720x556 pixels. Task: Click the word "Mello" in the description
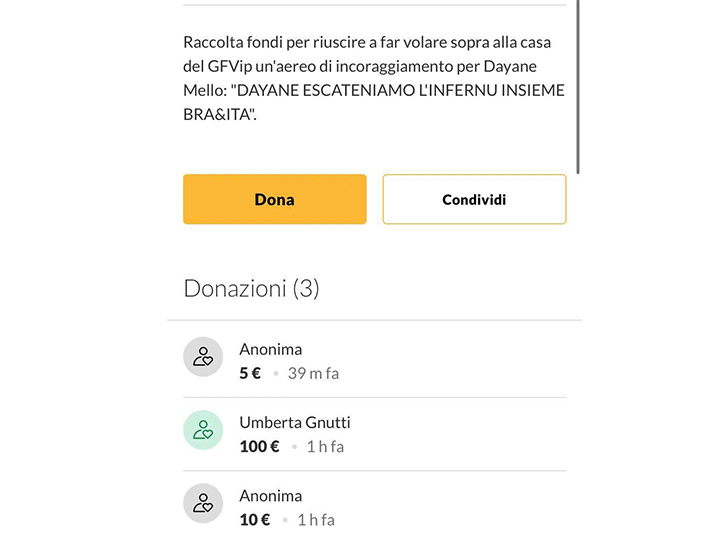tap(204, 91)
